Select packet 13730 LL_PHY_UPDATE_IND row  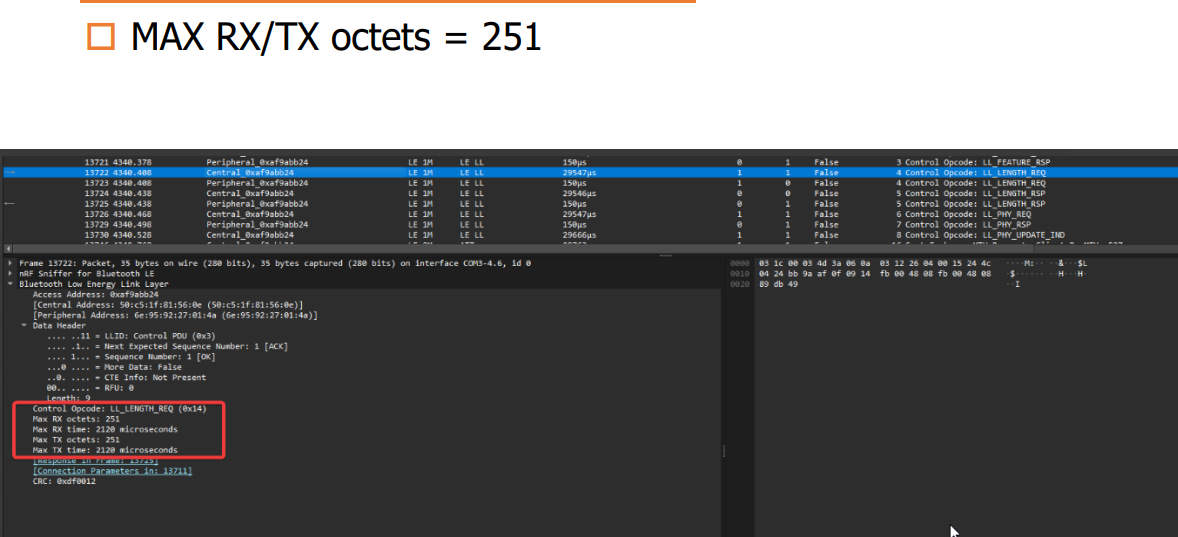[x=589, y=235]
